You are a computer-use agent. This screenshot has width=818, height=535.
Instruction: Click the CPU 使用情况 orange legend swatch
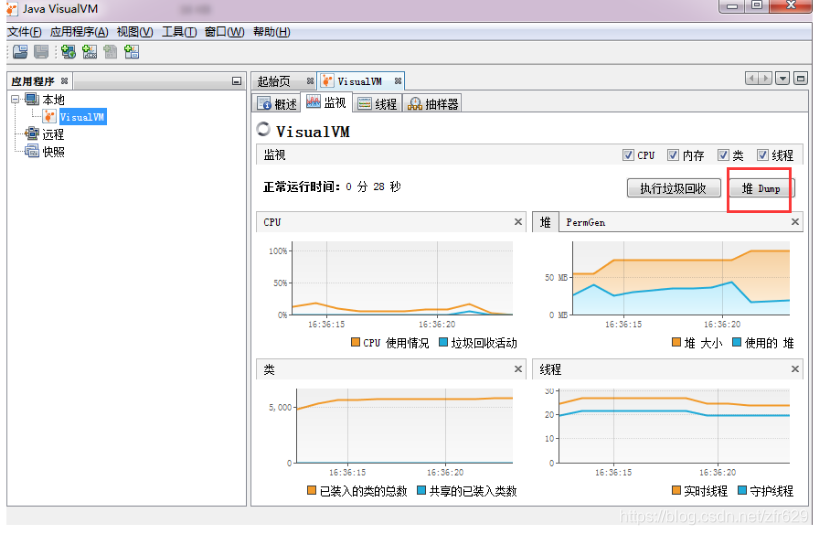click(355, 342)
